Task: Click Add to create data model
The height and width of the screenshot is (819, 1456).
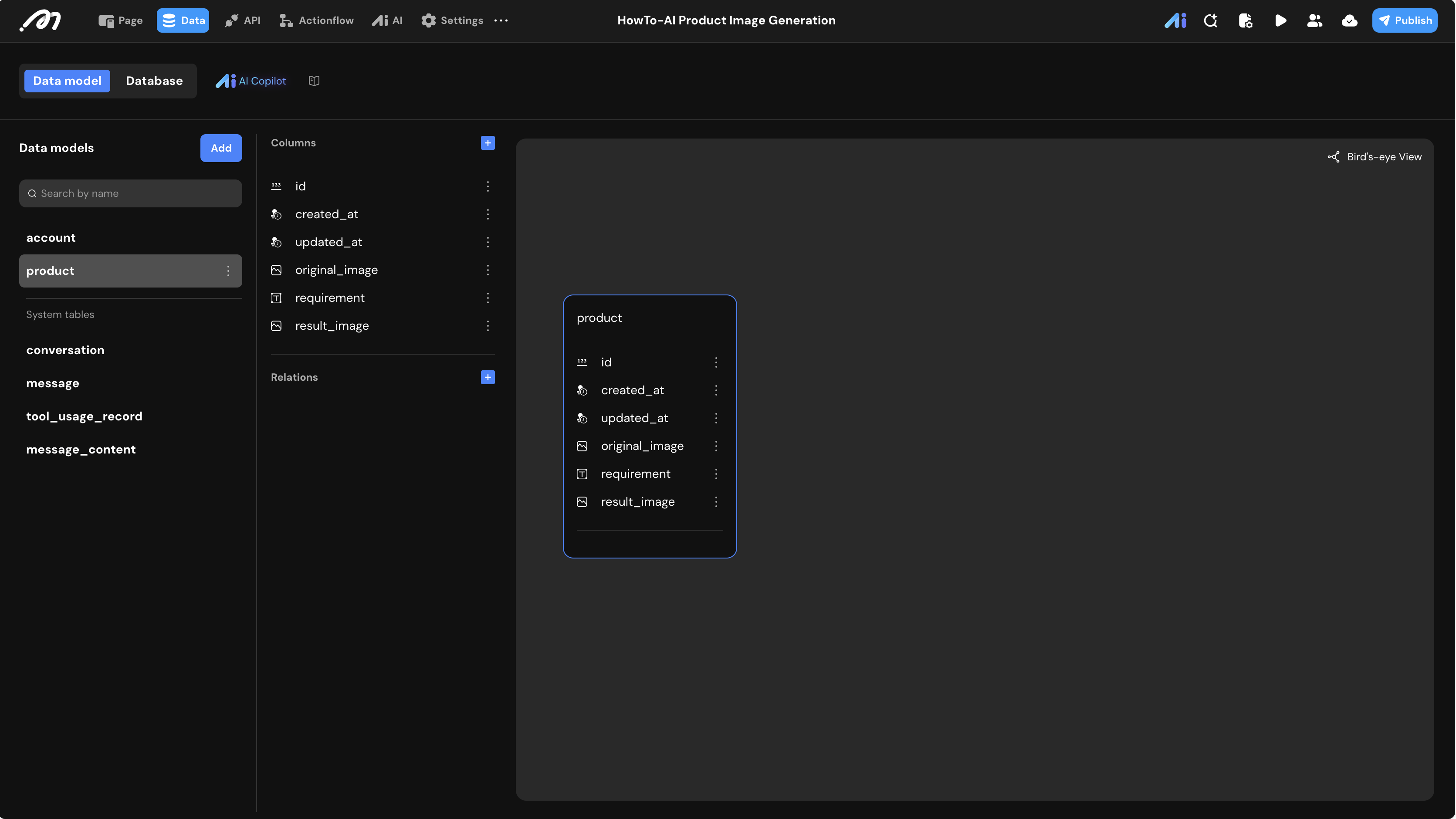Action: 220,148
